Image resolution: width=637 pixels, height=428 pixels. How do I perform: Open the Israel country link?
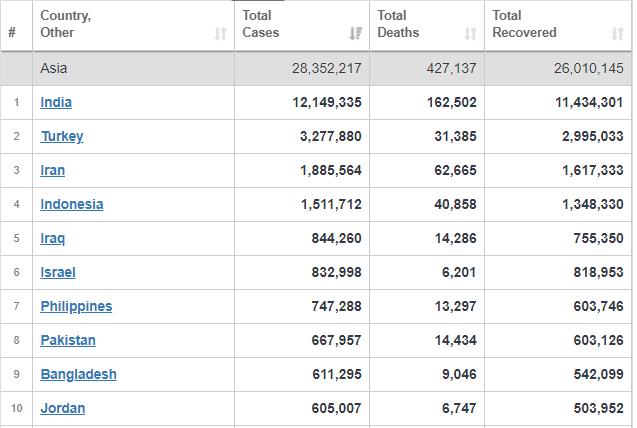click(58, 272)
